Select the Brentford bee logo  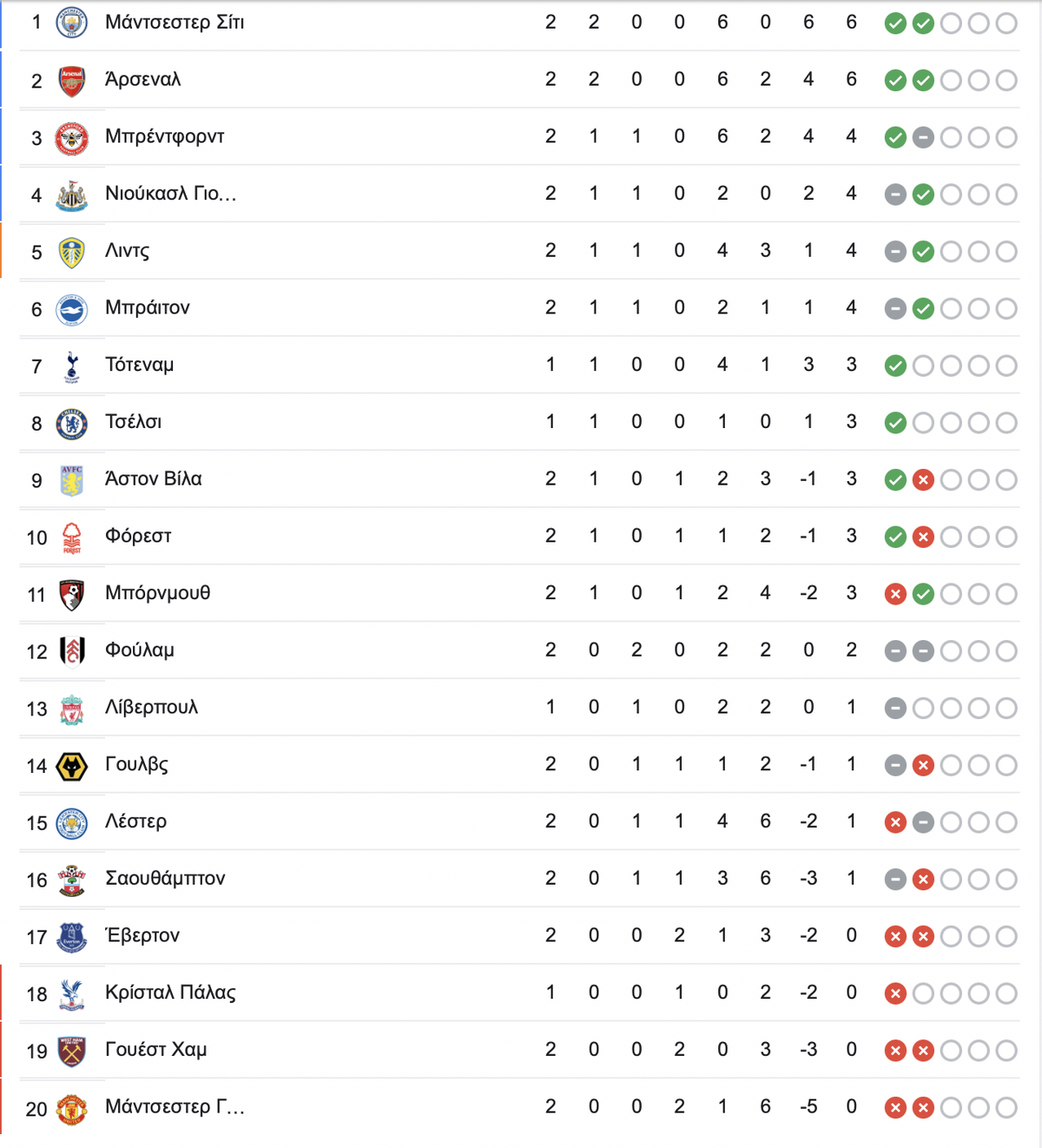(72, 137)
